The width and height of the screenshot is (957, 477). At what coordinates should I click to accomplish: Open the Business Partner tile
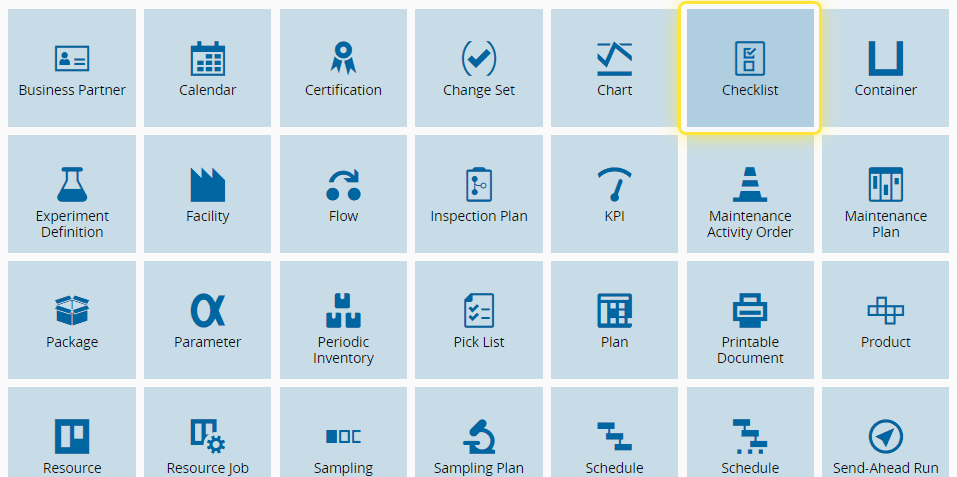click(x=72, y=68)
